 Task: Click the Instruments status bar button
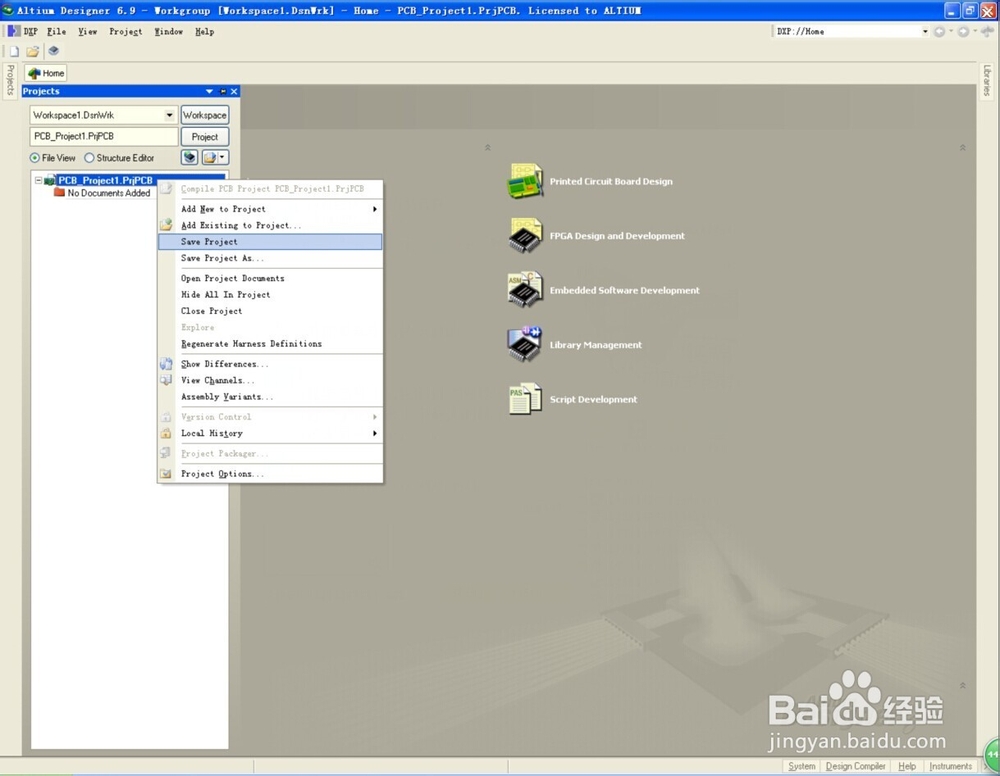(x=950, y=766)
